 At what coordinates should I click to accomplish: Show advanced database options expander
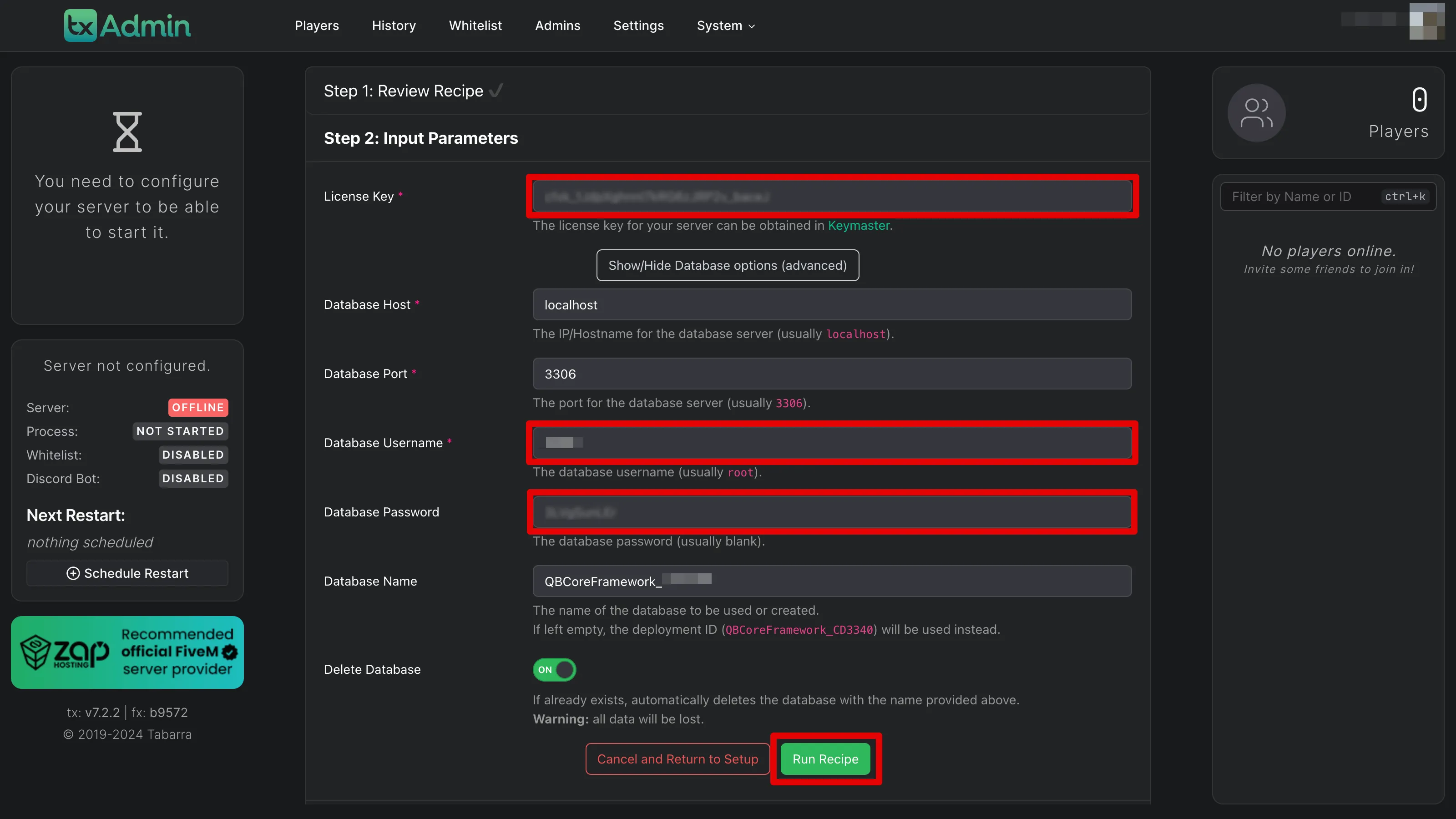pyautogui.click(x=727, y=265)
